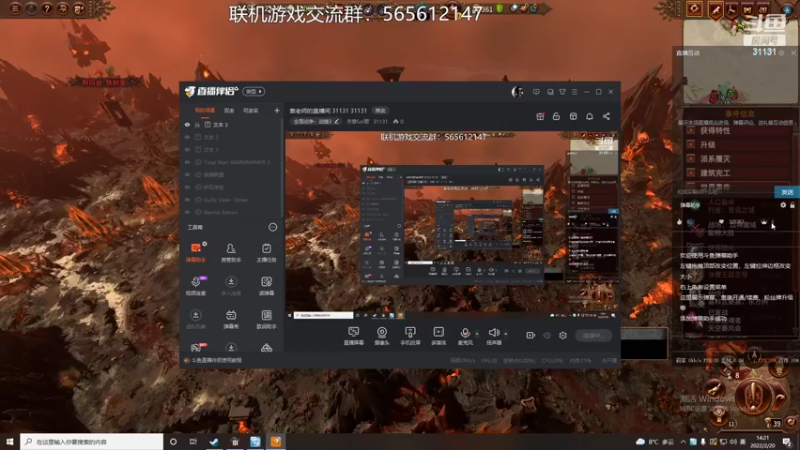This screenshot has height=450, width=800.
Task: Open the danmu helper overlay gear settings
Action: pos(783,205)
